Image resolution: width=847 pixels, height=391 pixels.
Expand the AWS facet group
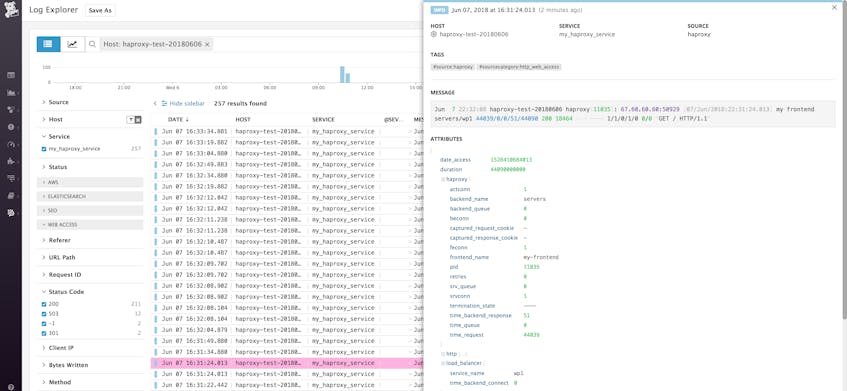(90, 183)
